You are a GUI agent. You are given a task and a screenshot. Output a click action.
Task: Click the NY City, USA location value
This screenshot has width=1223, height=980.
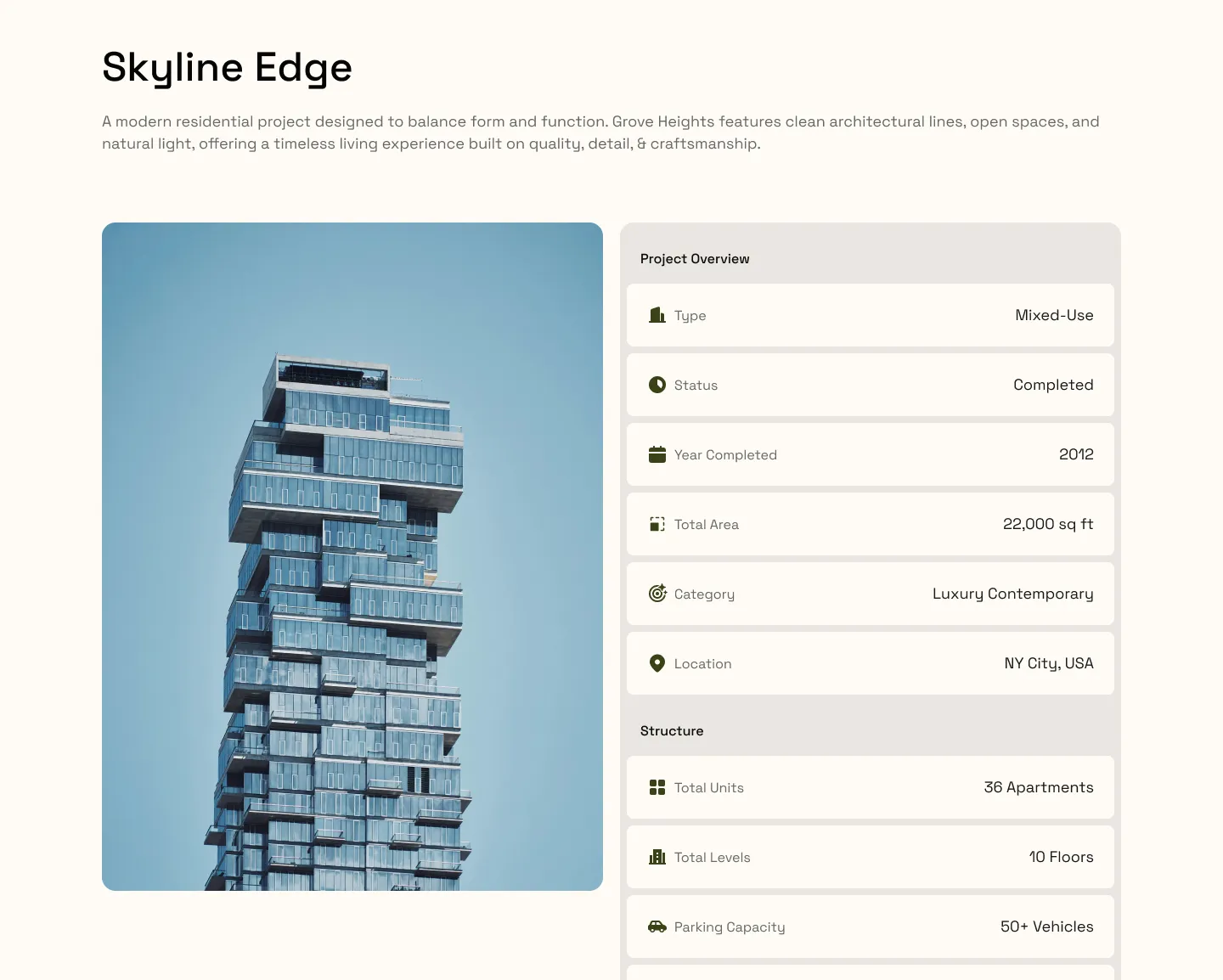(x=1049, y=663)
